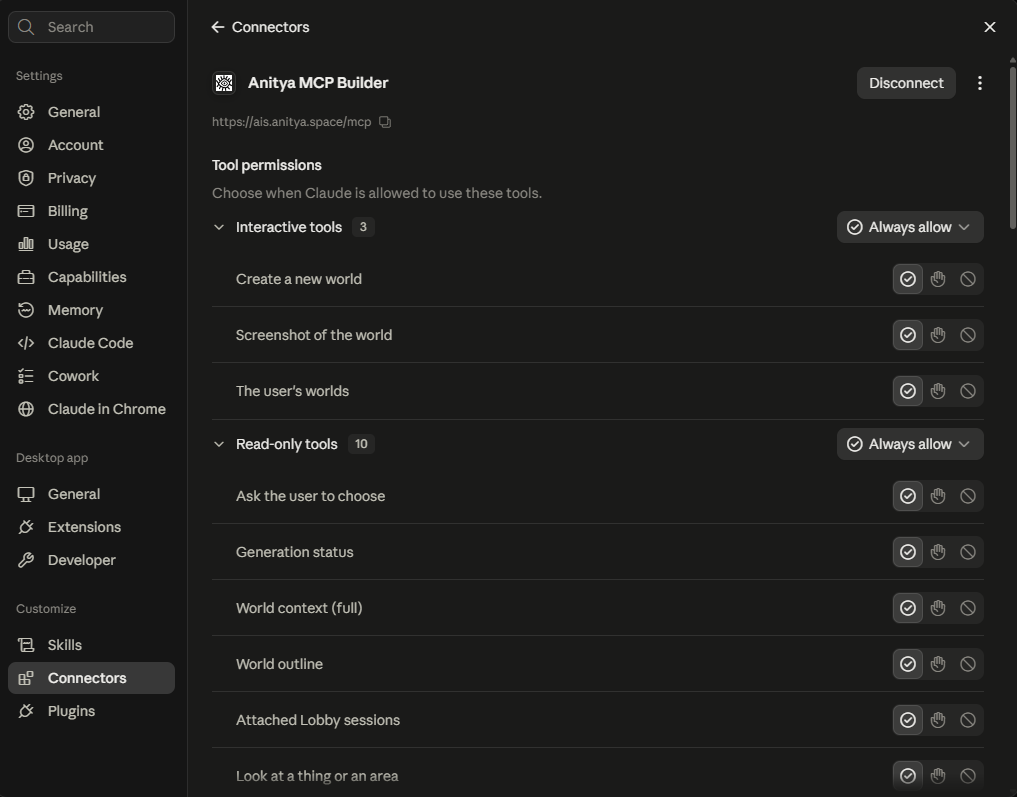View Usage settings

[91, 244]
